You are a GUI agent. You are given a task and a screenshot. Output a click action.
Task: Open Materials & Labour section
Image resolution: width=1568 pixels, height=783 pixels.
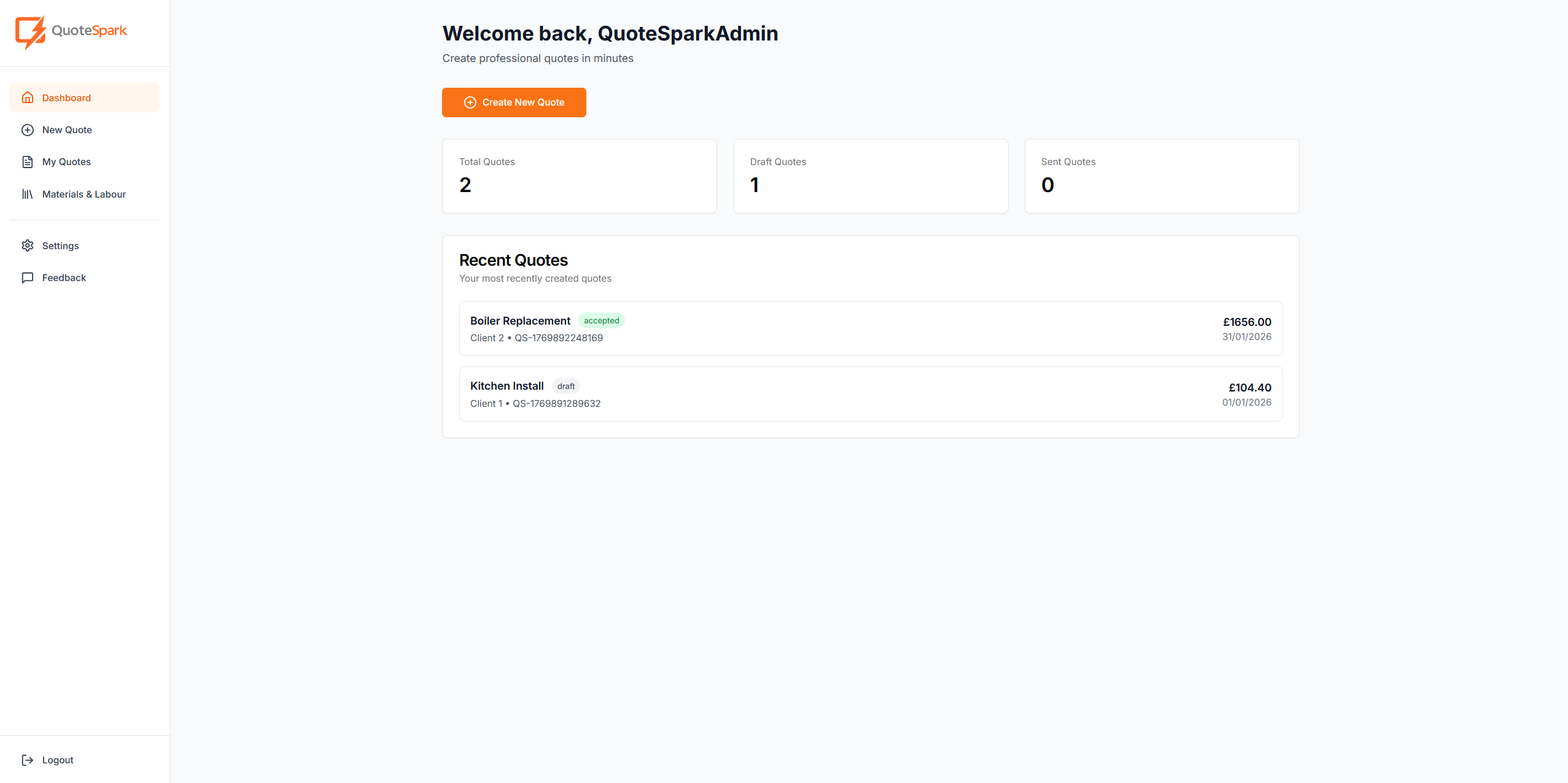(x=83, y=194)
